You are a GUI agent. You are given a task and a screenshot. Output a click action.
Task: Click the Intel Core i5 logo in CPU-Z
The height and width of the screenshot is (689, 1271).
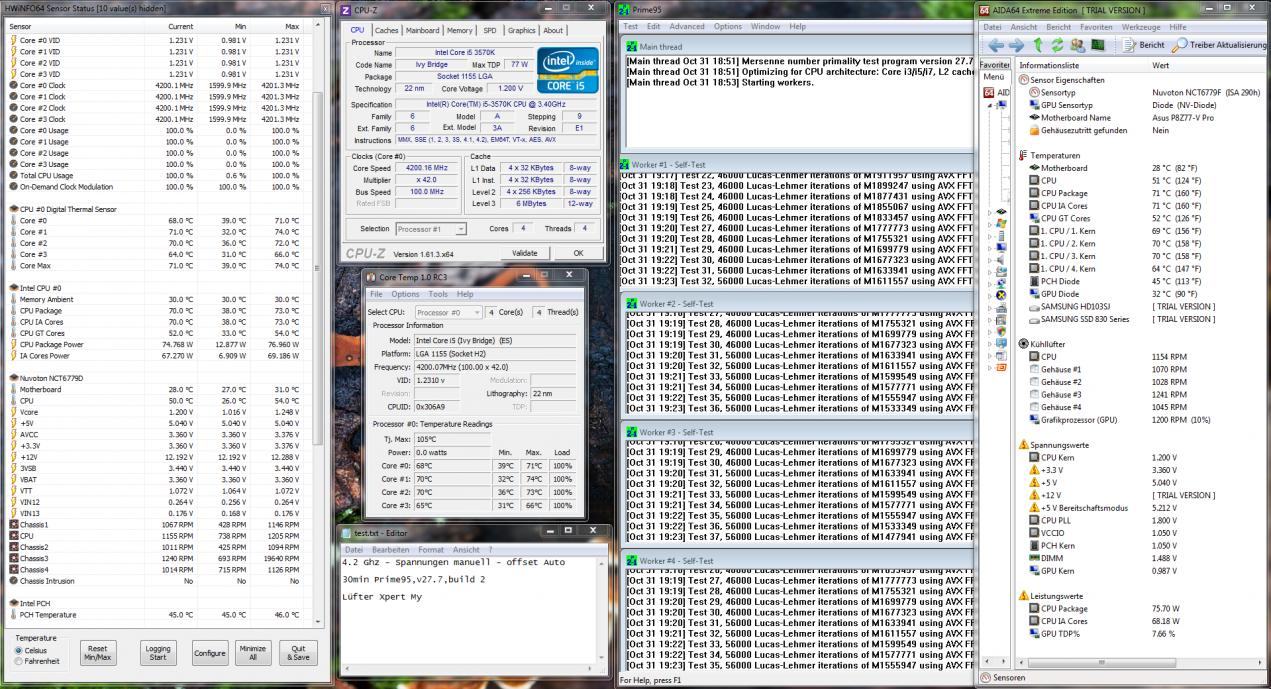tap(567, 70)
